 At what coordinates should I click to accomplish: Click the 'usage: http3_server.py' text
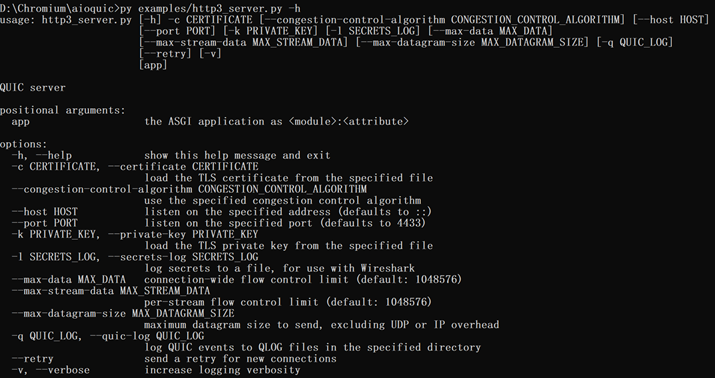[x=66, y=20]
